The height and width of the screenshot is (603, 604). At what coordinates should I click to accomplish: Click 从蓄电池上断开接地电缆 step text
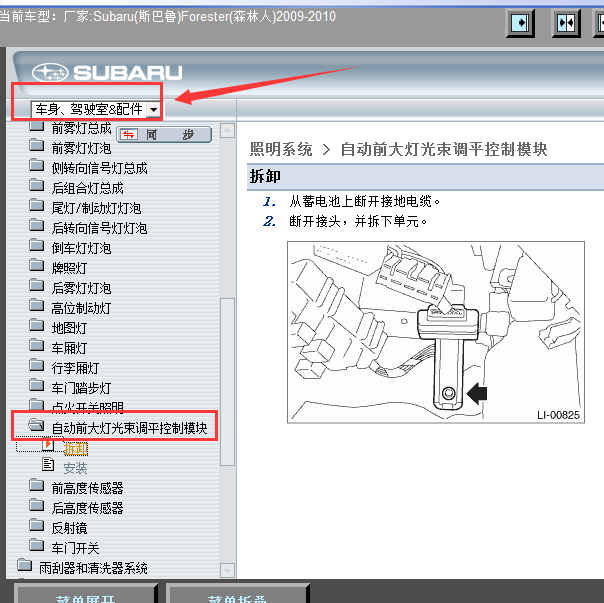pyautogui.click(x=364, y=201)
